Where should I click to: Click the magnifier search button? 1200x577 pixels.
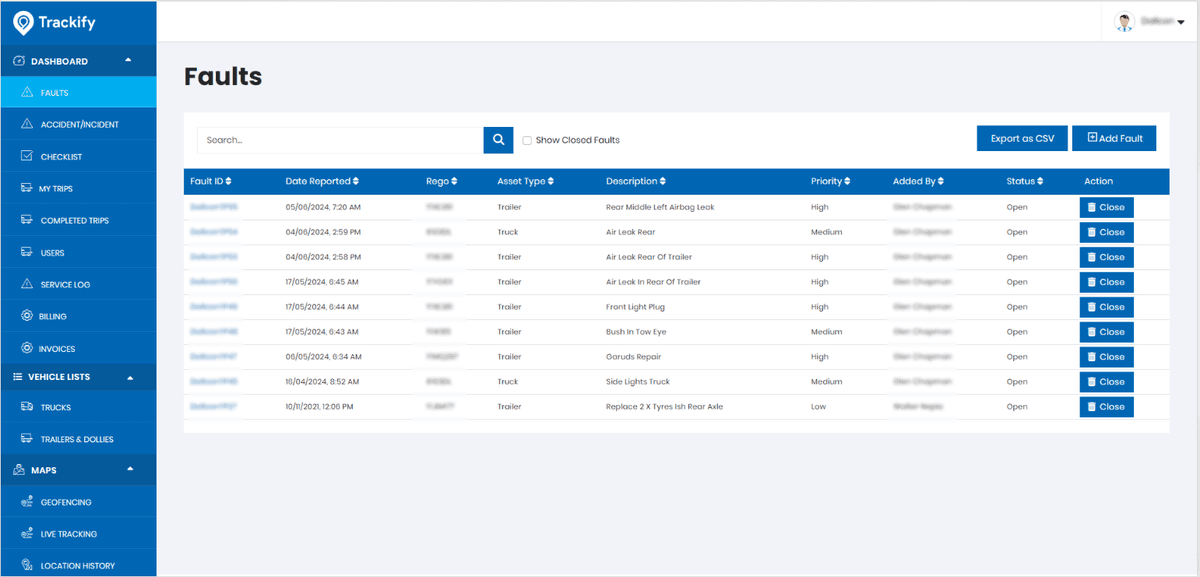click(498, 140)
